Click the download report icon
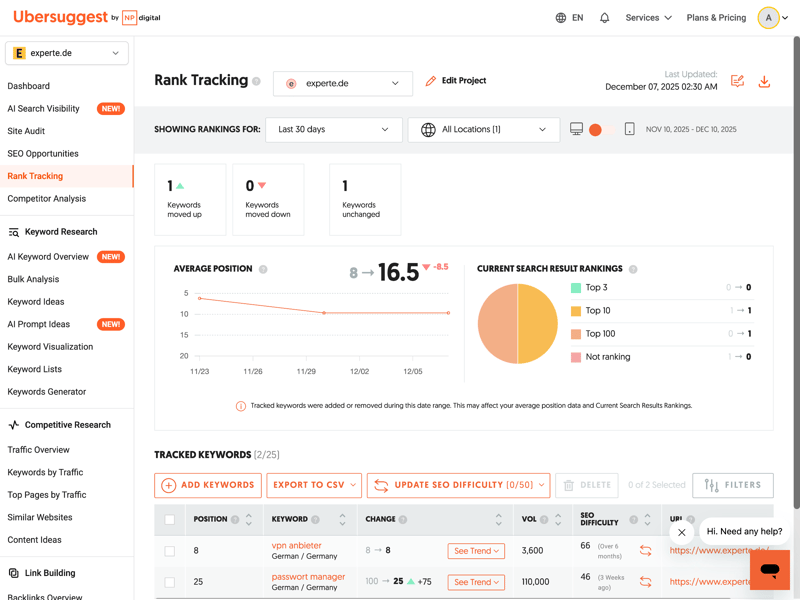This screenshot has height=600, width=800. click(x=764, y=81)
